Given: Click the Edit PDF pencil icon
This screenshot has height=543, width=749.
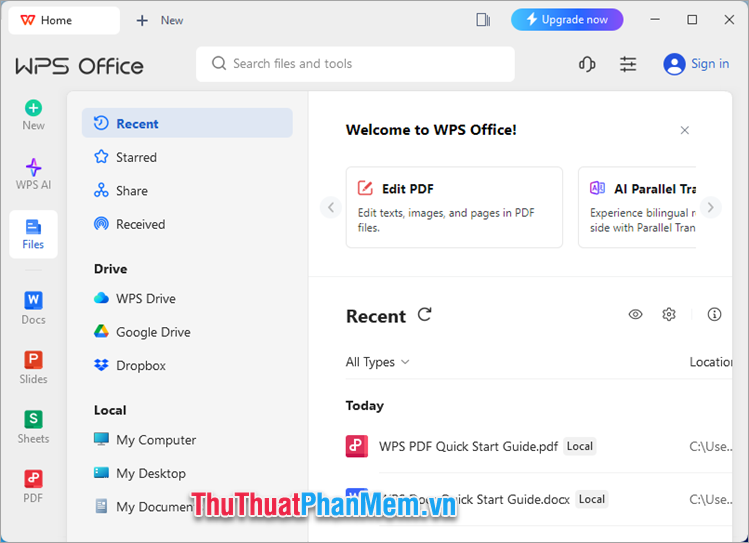Looking at the screenshot, I should click(x=365, y=188).
